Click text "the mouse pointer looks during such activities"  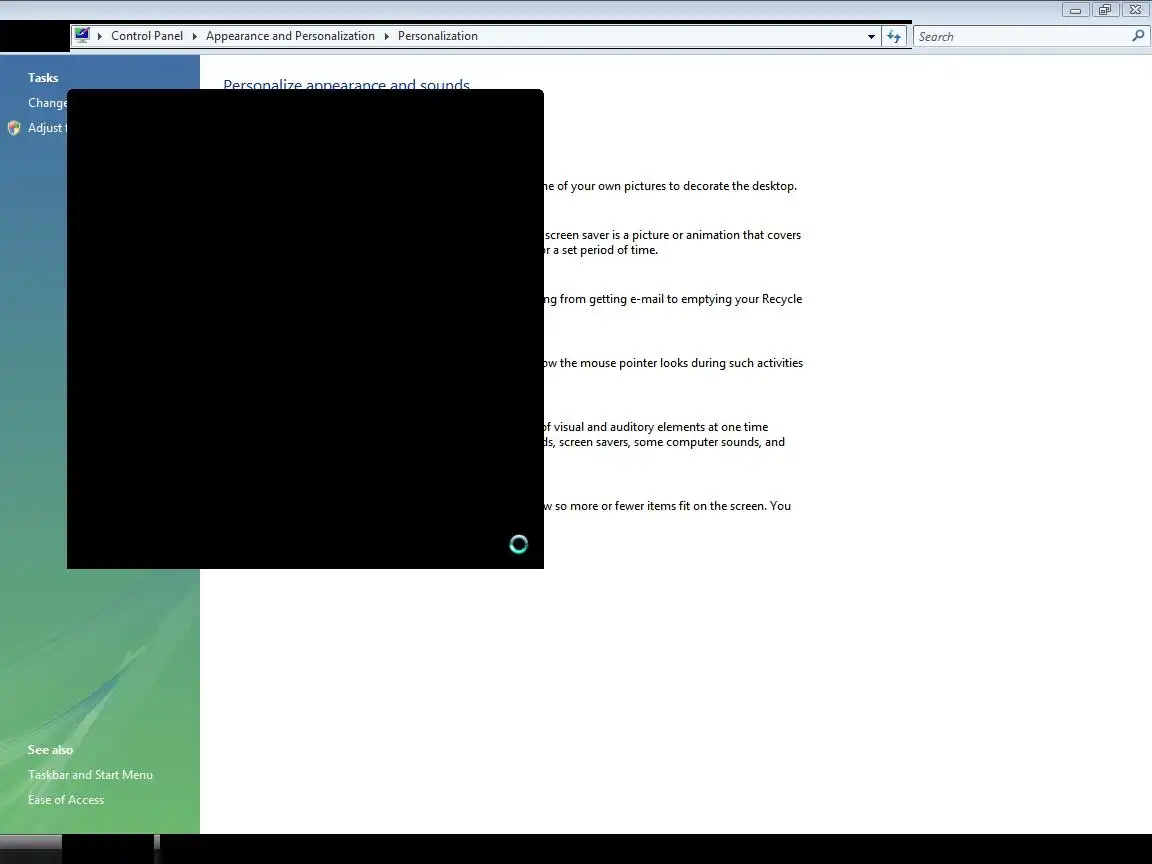[681, 363]
